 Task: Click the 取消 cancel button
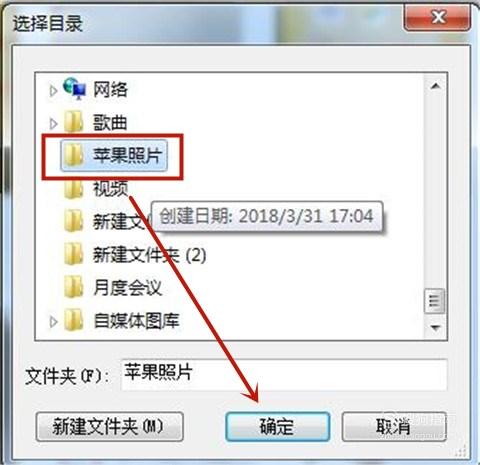(394, 427)
